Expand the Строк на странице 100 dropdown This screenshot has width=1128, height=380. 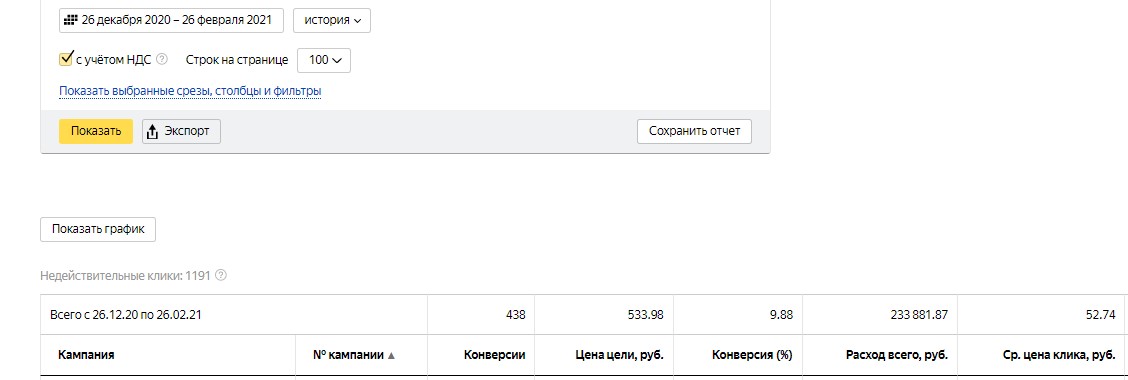click(x=324, y=60)
